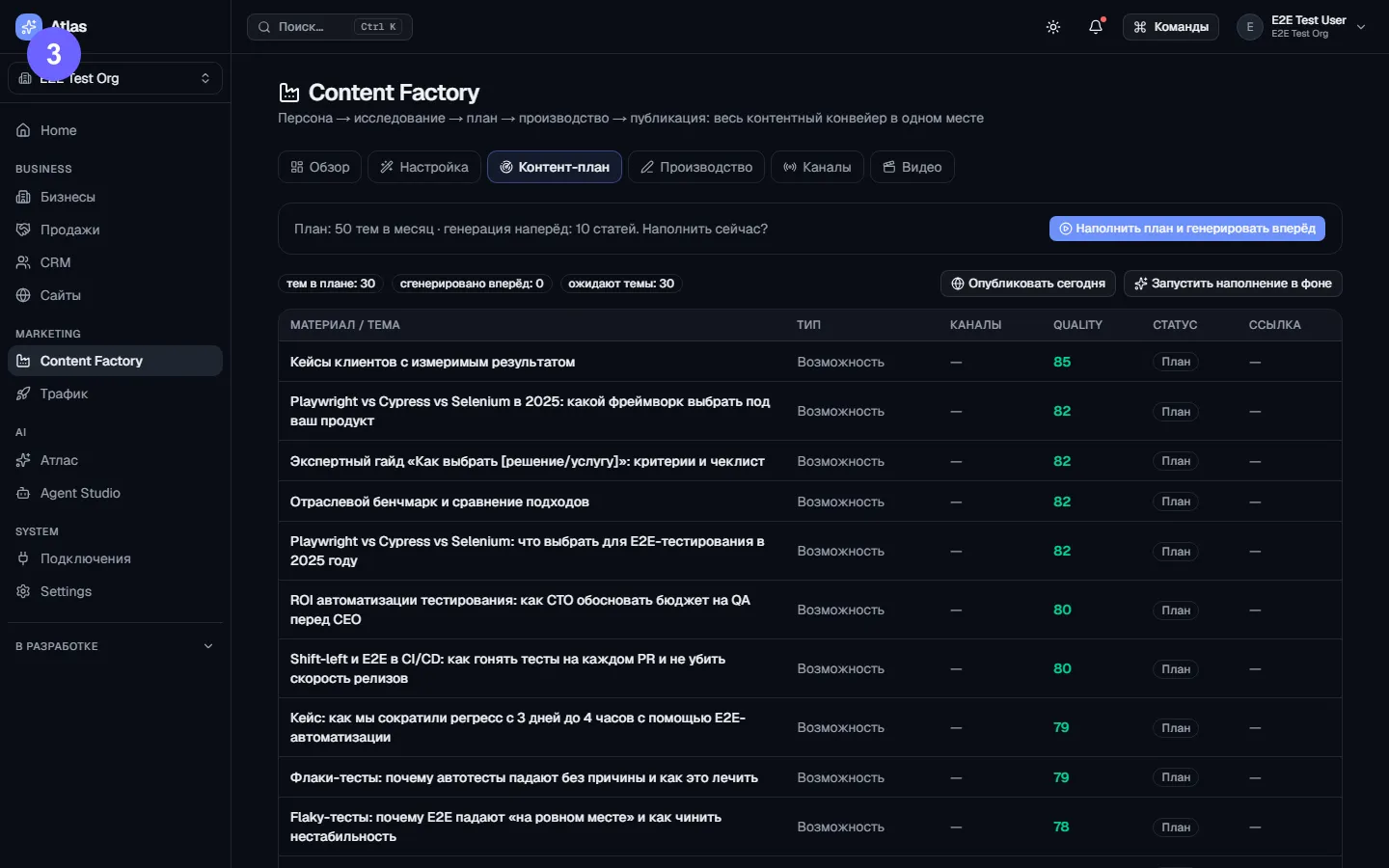The image size is (1389, 868).
Task: Click the Home icon in the sidebar
Action: click(x=23, y=130)
